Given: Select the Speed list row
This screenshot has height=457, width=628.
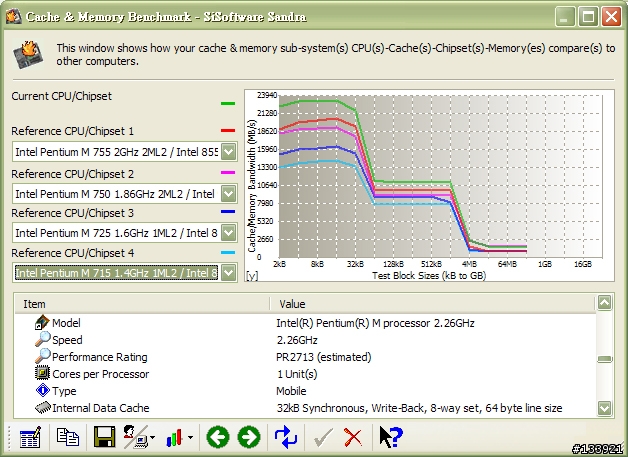Looking at the screenshot, I should (x=305, y=340).
